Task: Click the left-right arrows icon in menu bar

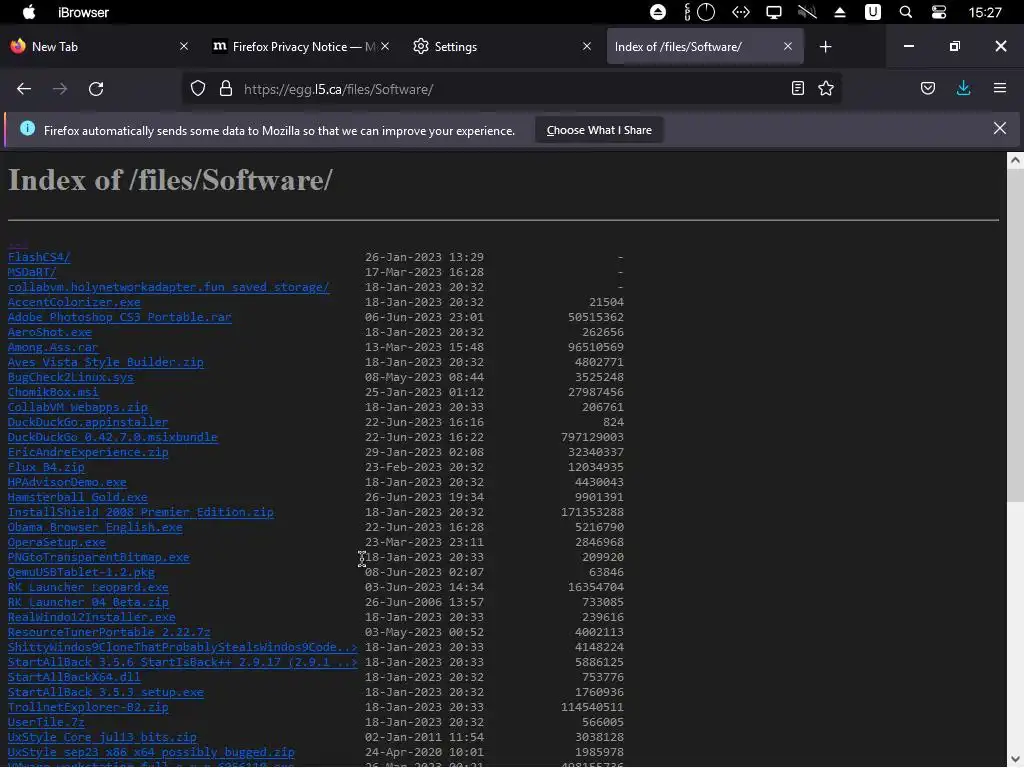Action: tap(741, 12)
